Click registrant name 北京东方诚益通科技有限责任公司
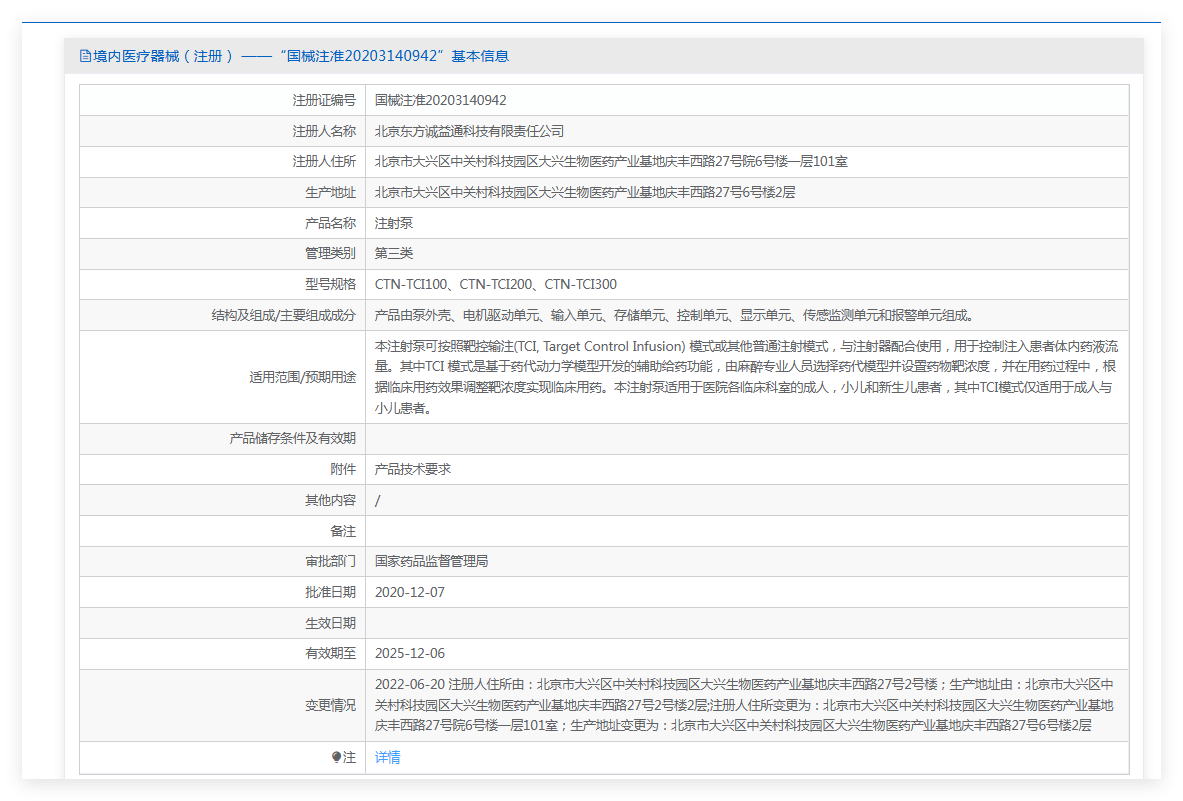This screenshot has width=1183, height=801. pyautogui.click(x=470, y=131)
